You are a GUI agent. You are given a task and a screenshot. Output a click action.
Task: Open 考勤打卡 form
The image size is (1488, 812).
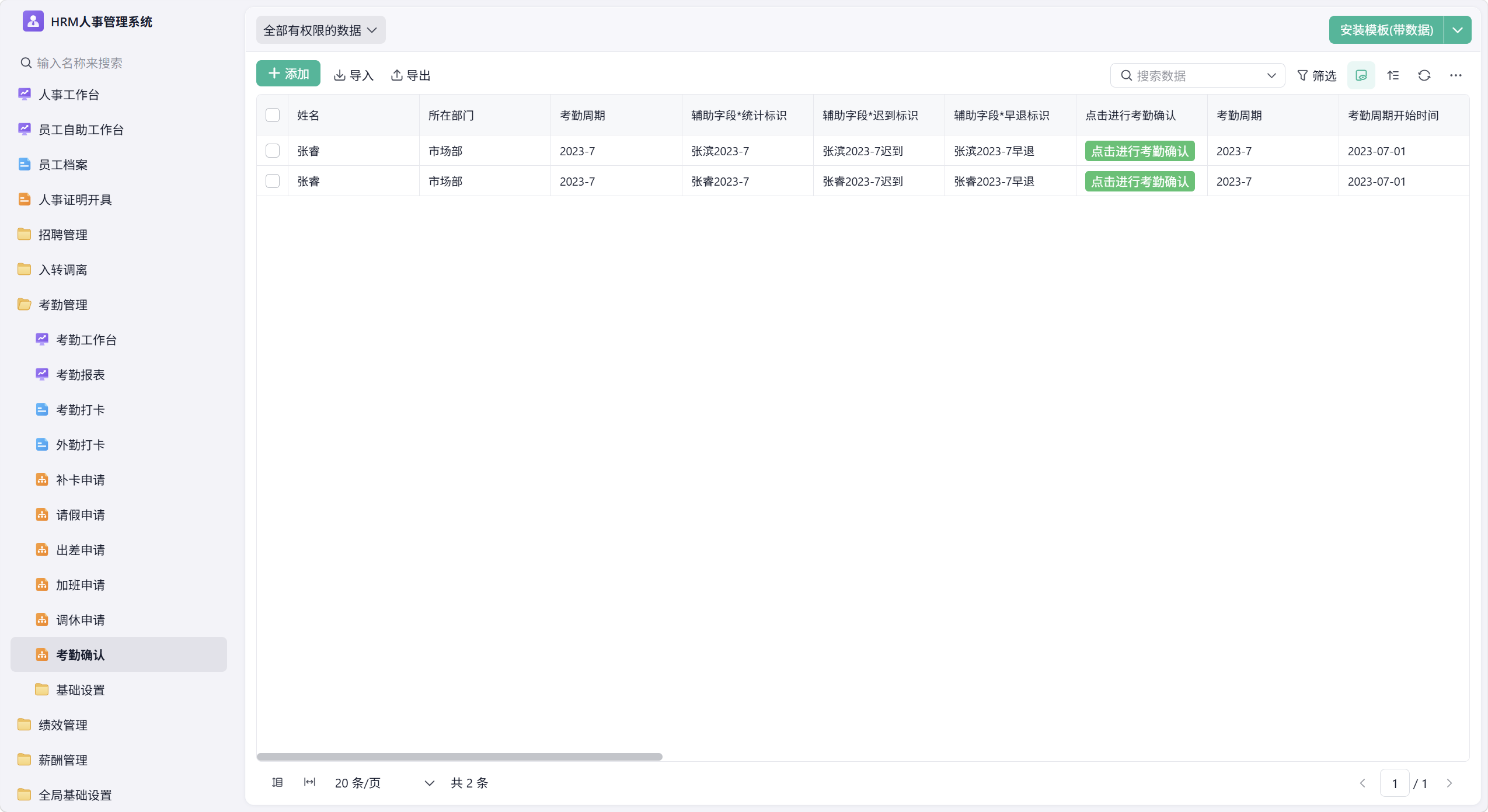pyautogui.click(x=119, y=410)
